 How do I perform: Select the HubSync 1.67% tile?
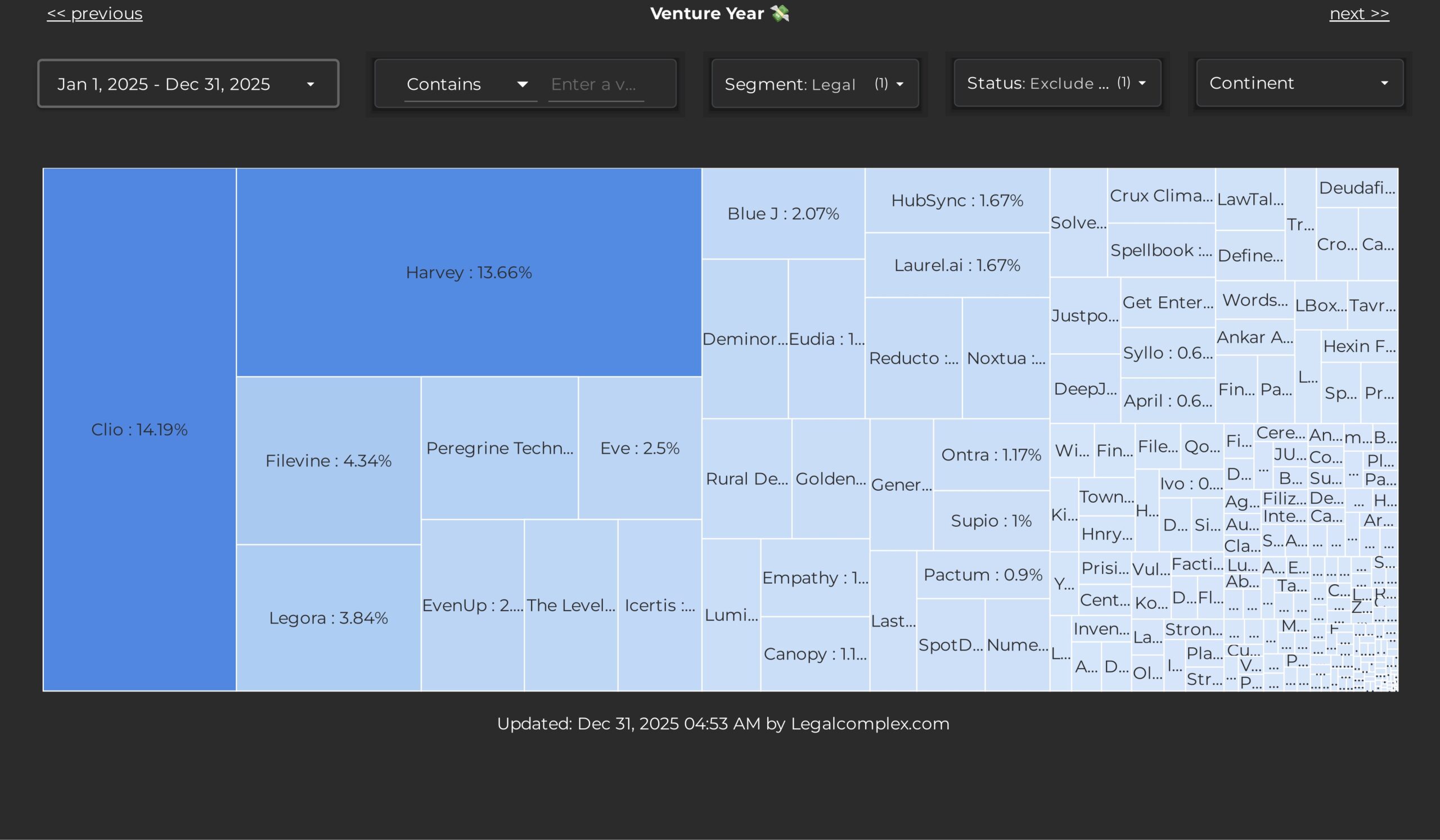957,200
